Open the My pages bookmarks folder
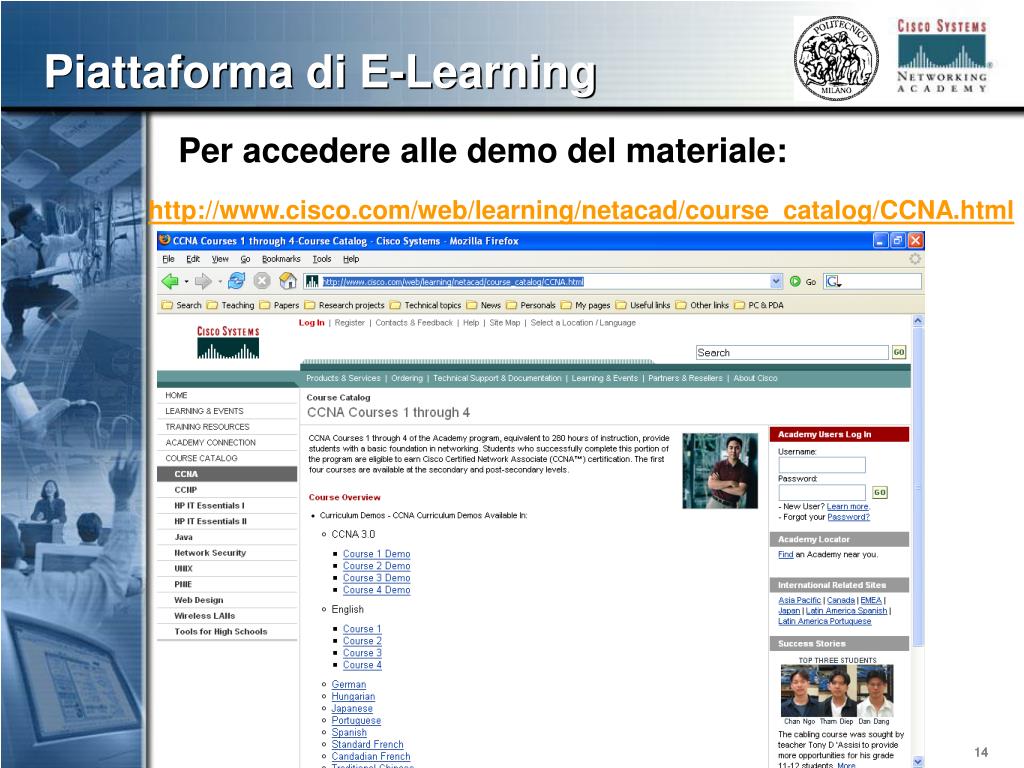 tap(585, 305)
